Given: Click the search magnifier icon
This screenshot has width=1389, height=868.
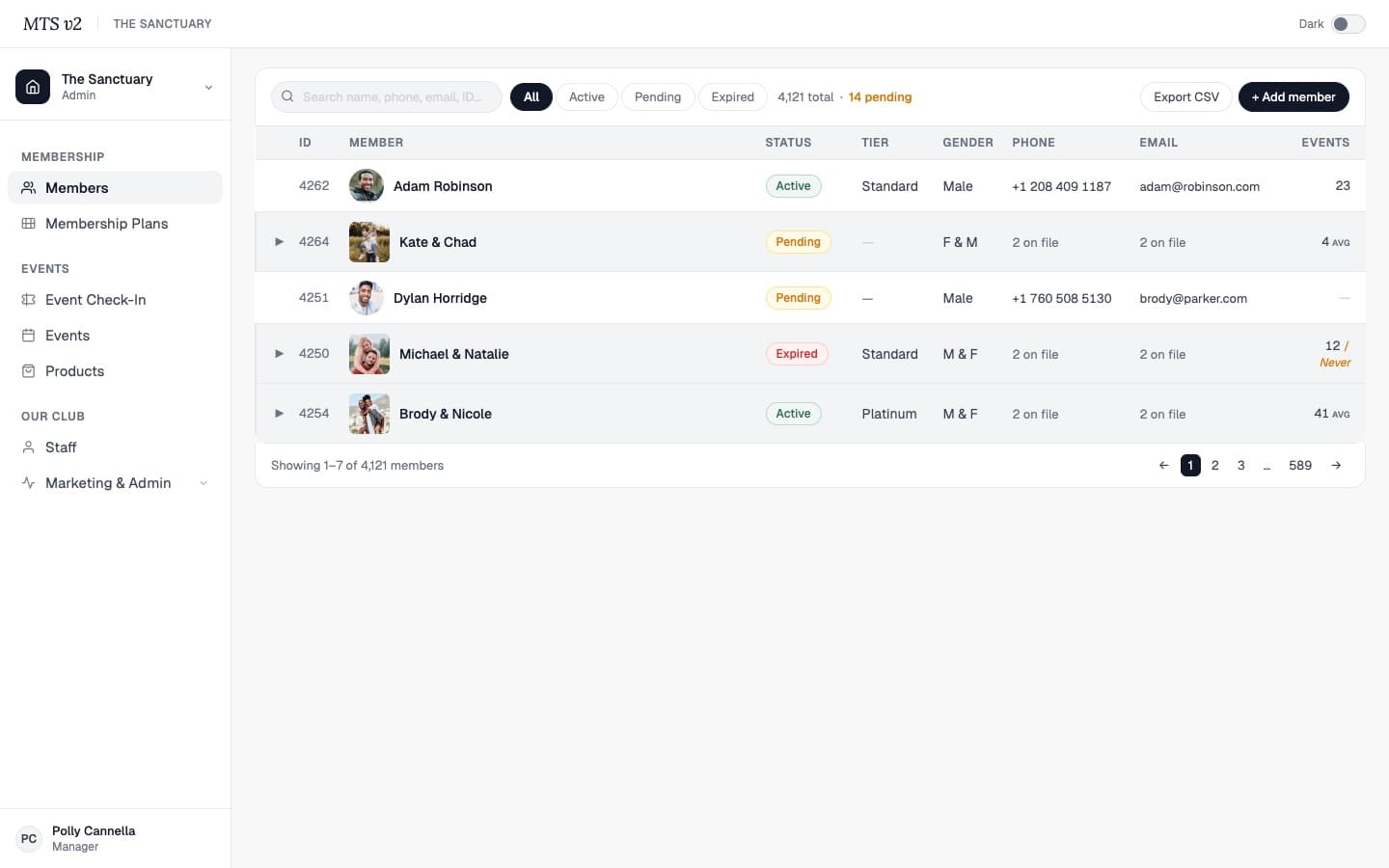Looking at the screenshot, I should (287, 96).
